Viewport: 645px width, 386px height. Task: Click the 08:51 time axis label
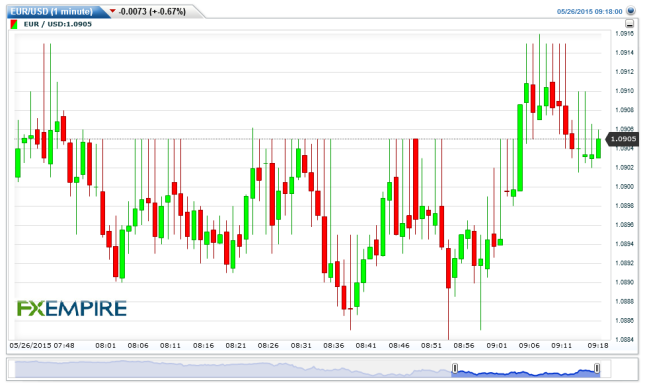[431, 346]
